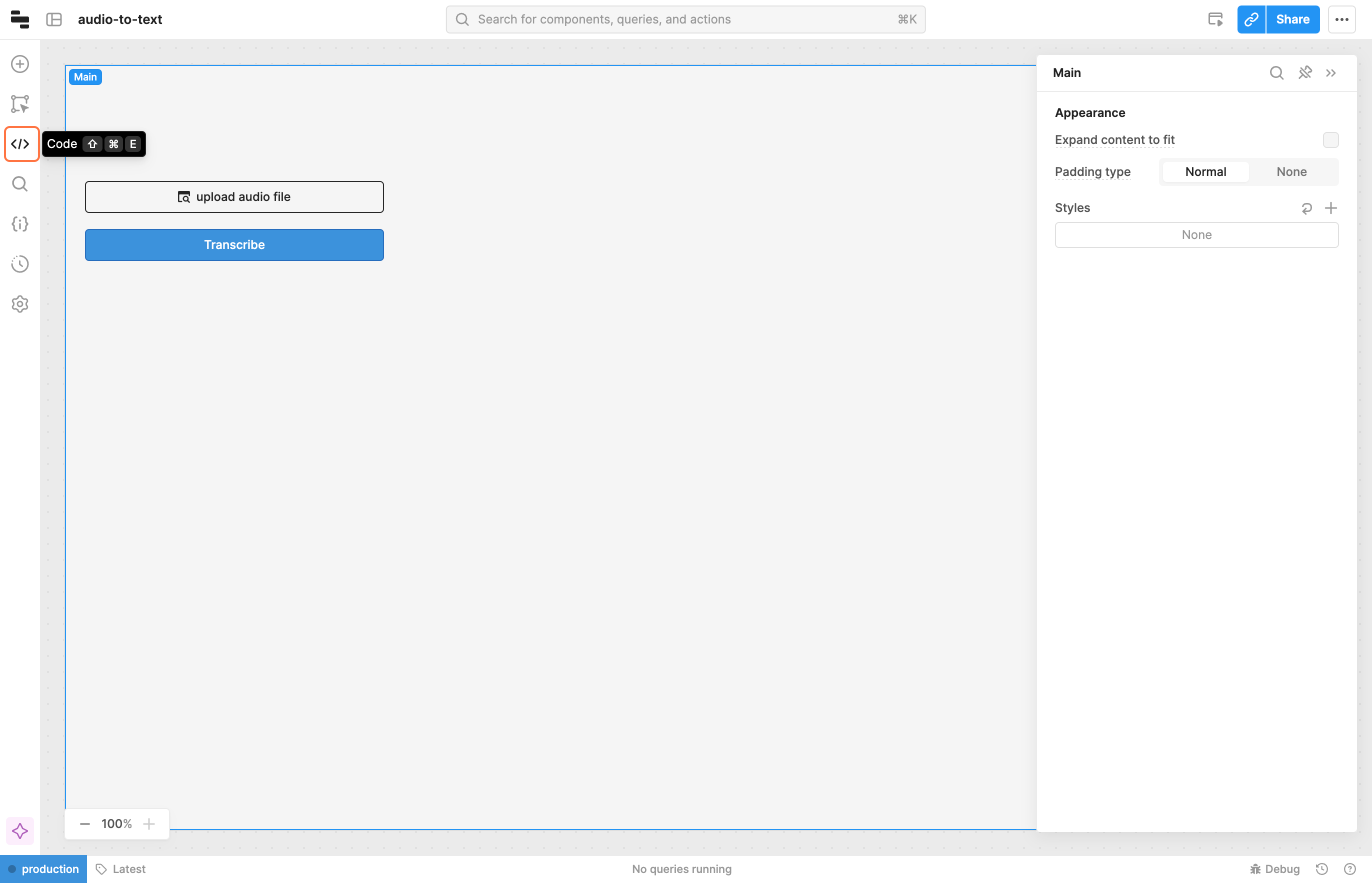
Task: Set Padding type to Normal
Action: (1205, 172)
